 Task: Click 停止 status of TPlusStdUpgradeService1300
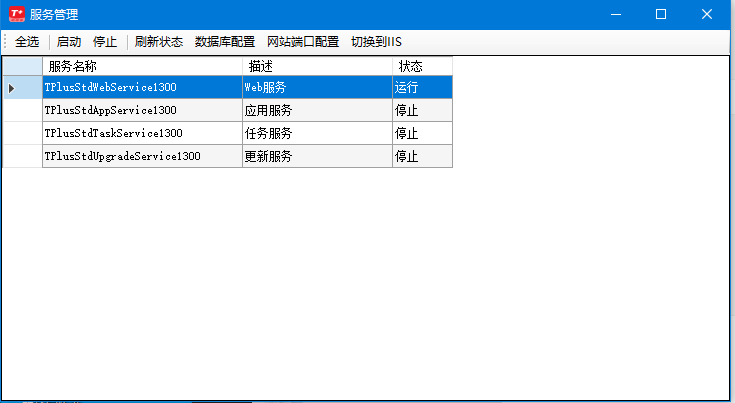point(422,156)
